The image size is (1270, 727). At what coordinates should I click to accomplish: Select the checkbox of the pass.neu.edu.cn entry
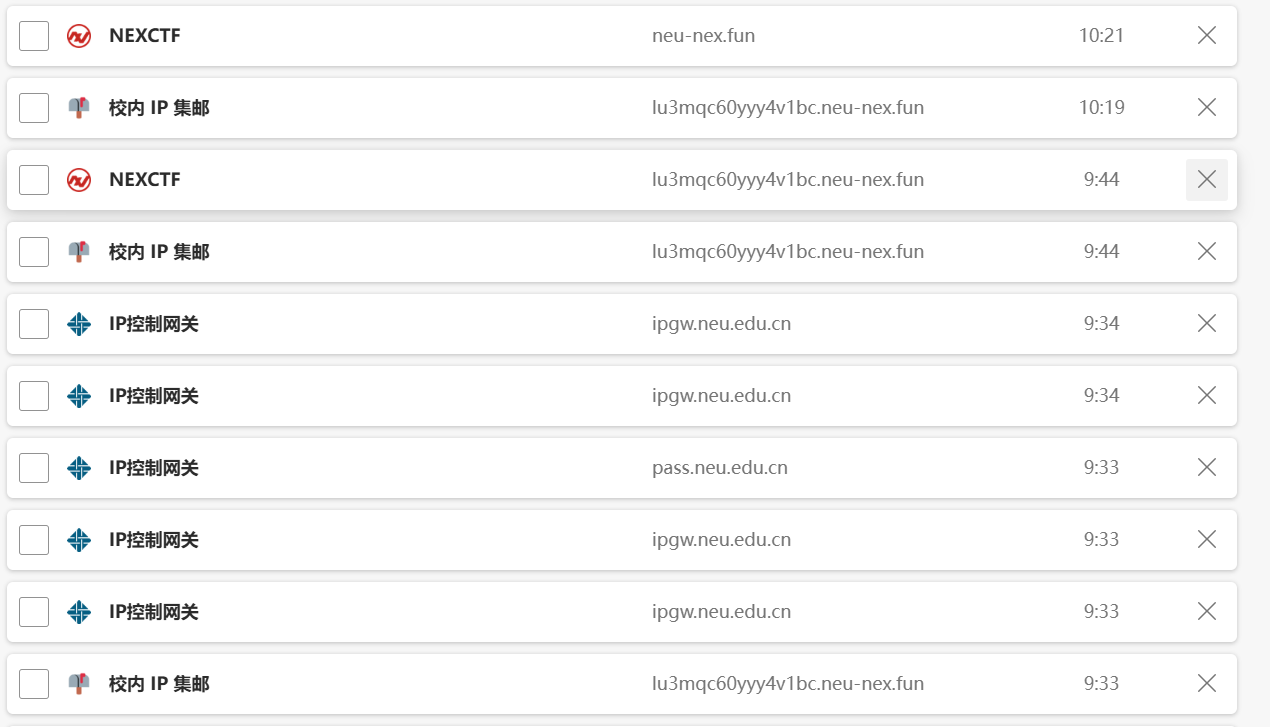(34, 468)
